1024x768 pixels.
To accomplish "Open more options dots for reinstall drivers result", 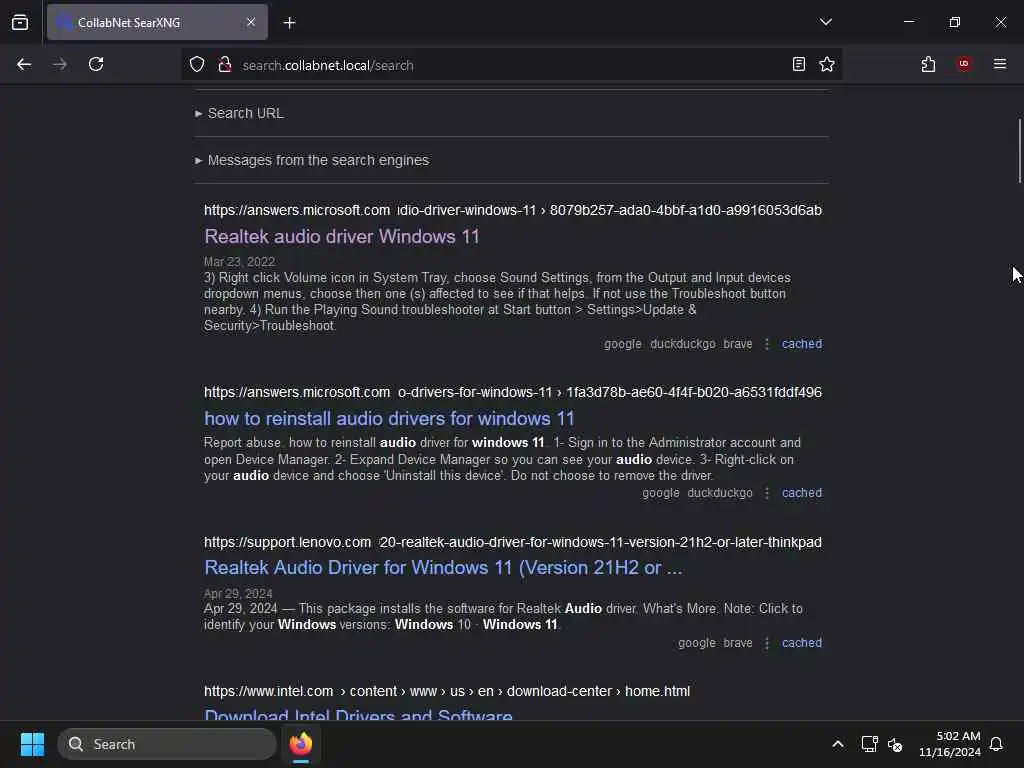I will click(767, 493).
